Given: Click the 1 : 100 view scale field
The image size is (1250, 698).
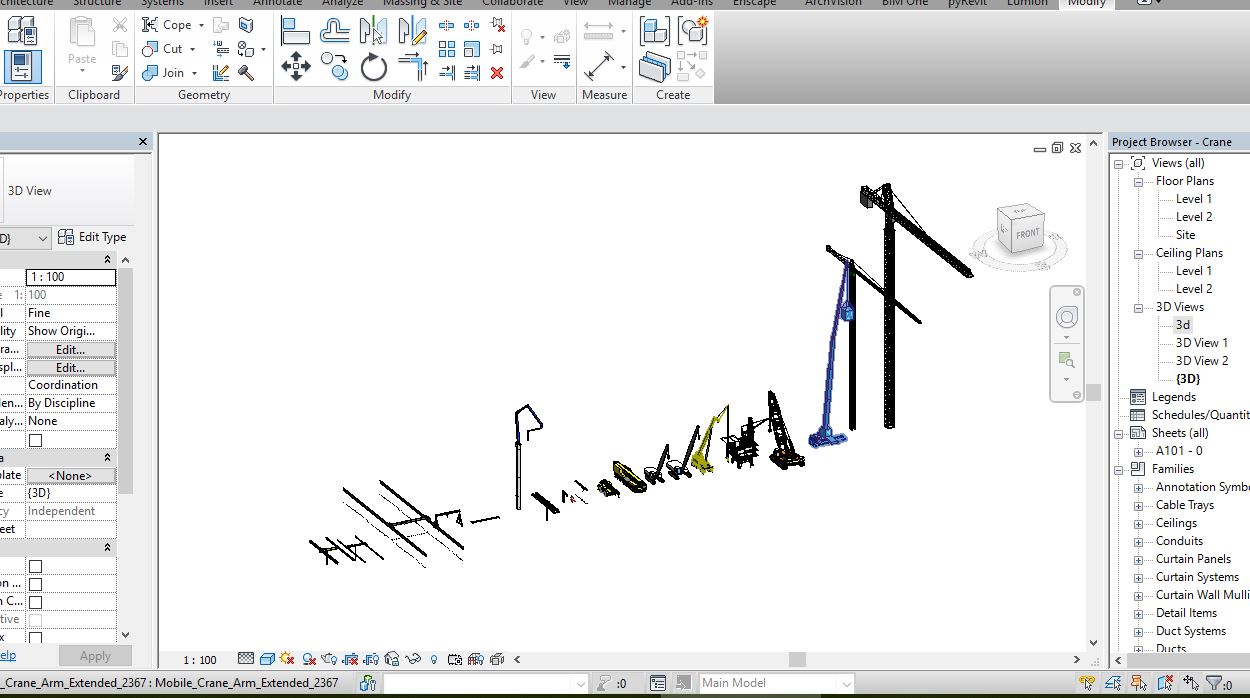Looking at the screenshot, I should (70, 277).
